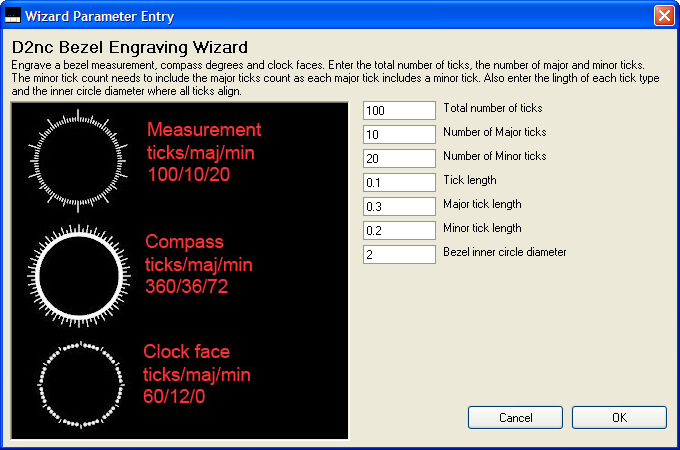Click the 'Minor tick length' label

tap(482, 228)
